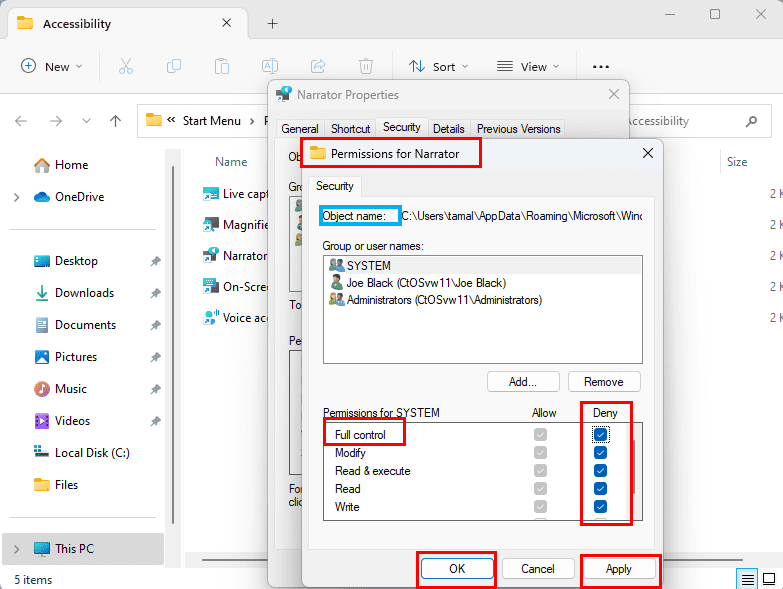Open Downloads folder in sidebar
The image size is (783, 589).
pos(84,293)
